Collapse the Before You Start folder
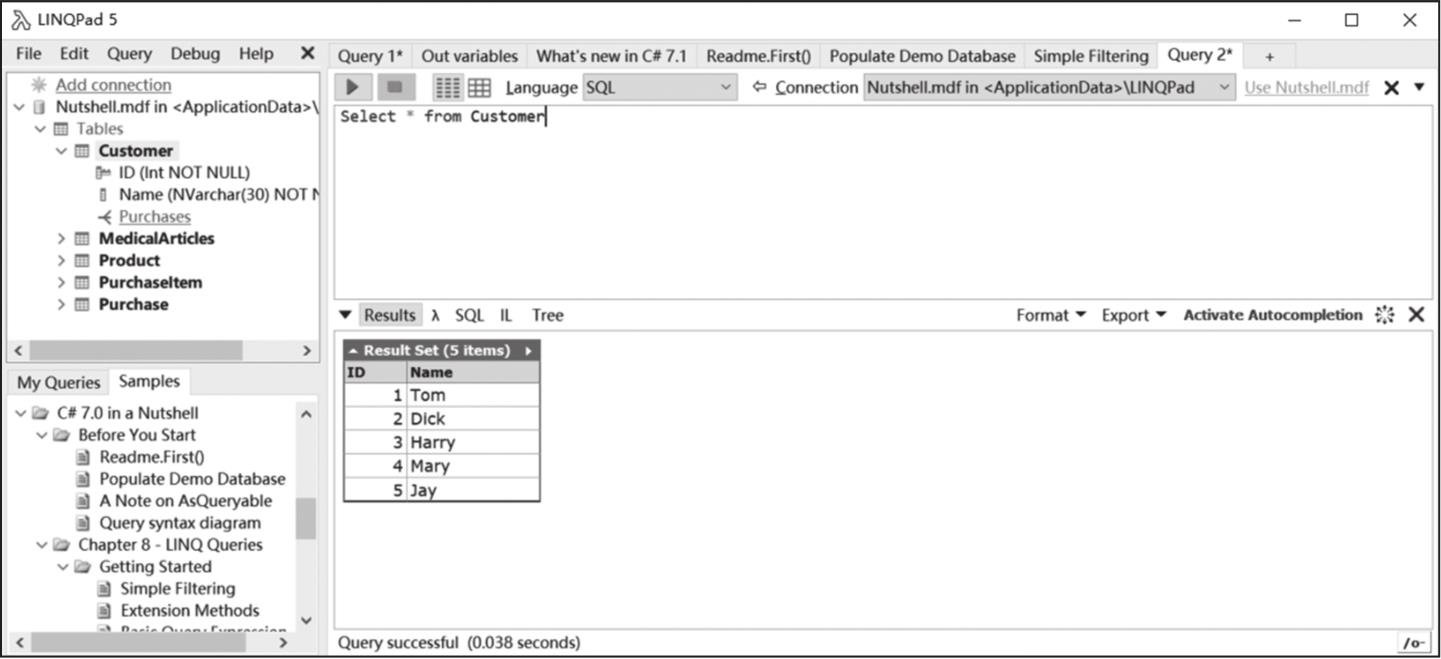This screenshot has width=1441, height=659. point(41,435)
